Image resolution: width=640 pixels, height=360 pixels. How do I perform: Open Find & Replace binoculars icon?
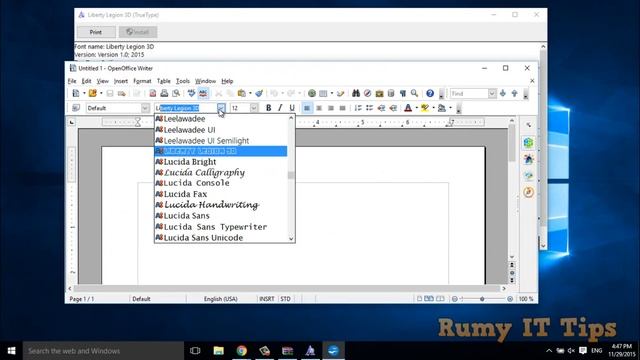[x=356, y=93]
